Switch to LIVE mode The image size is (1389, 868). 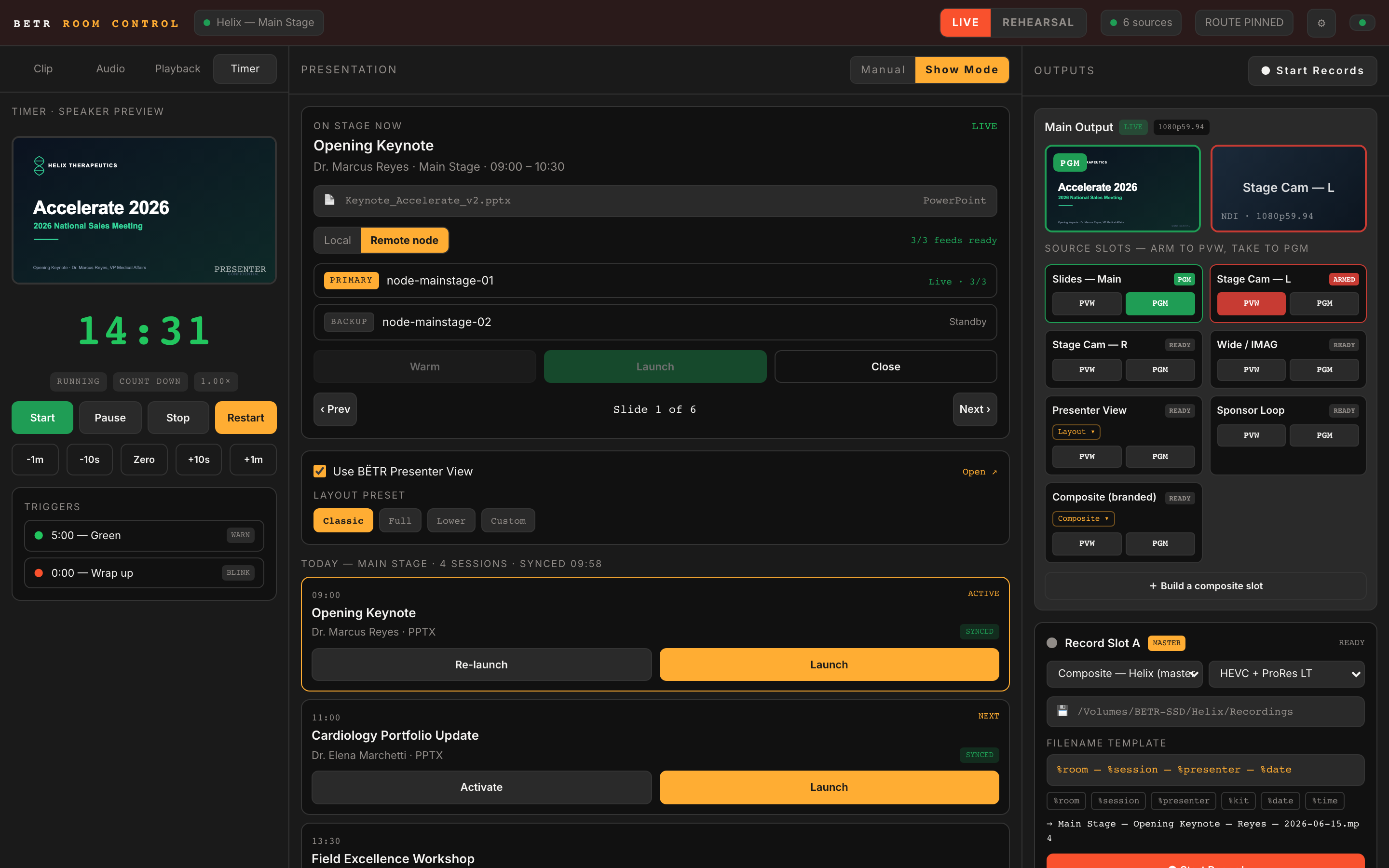click(966, 22)
